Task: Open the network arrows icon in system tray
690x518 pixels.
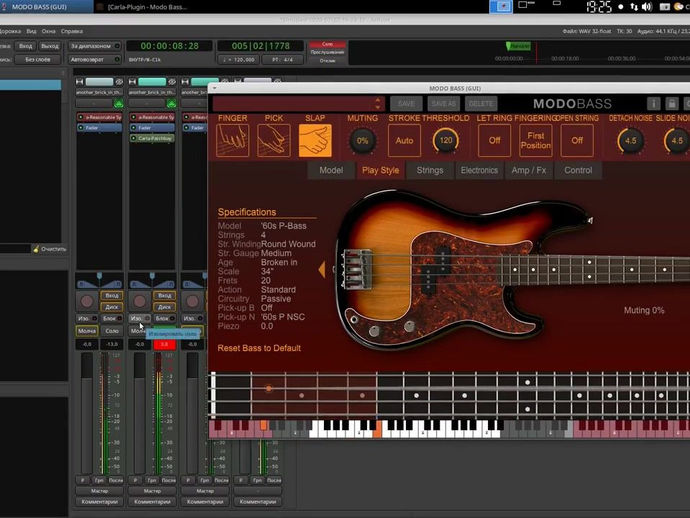Action: click(x=634, y=7)
